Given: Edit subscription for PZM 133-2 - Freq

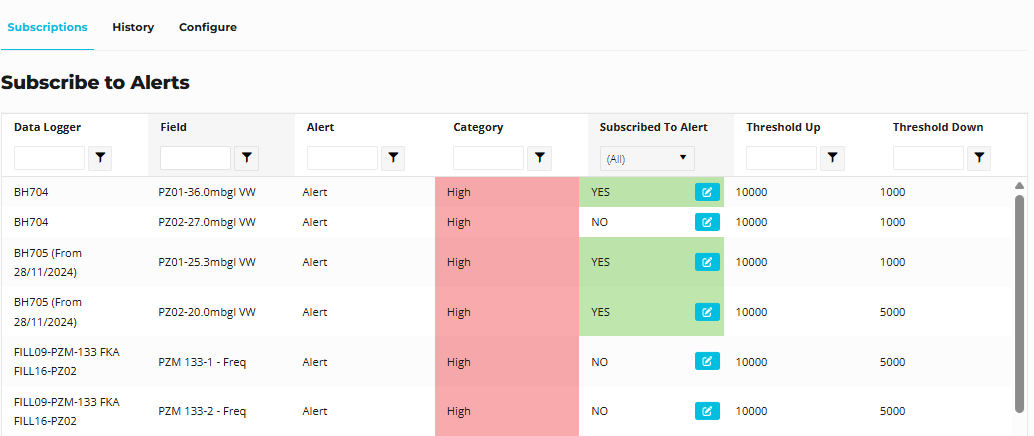Looking at the screenshot, I should coord(707,410).
